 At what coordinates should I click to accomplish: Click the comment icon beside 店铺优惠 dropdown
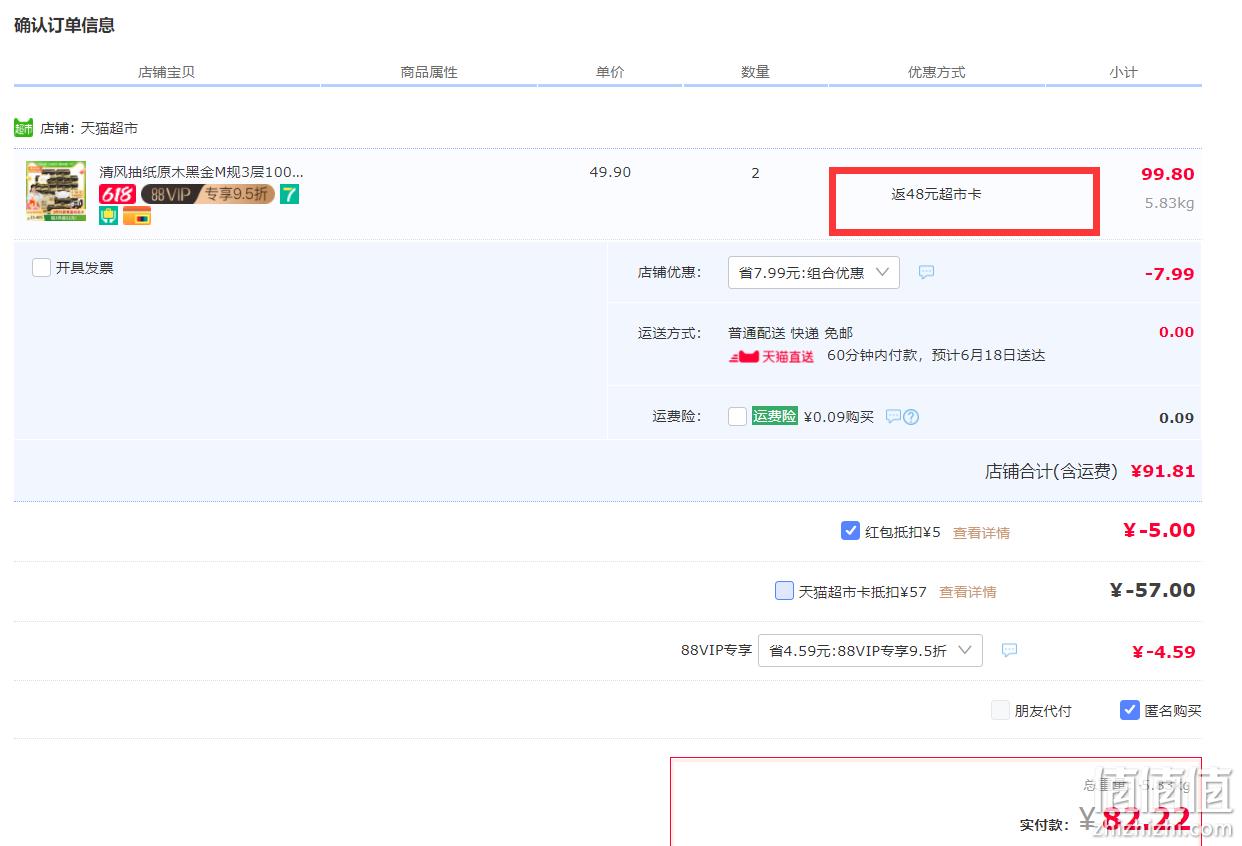tap(926, 272)
